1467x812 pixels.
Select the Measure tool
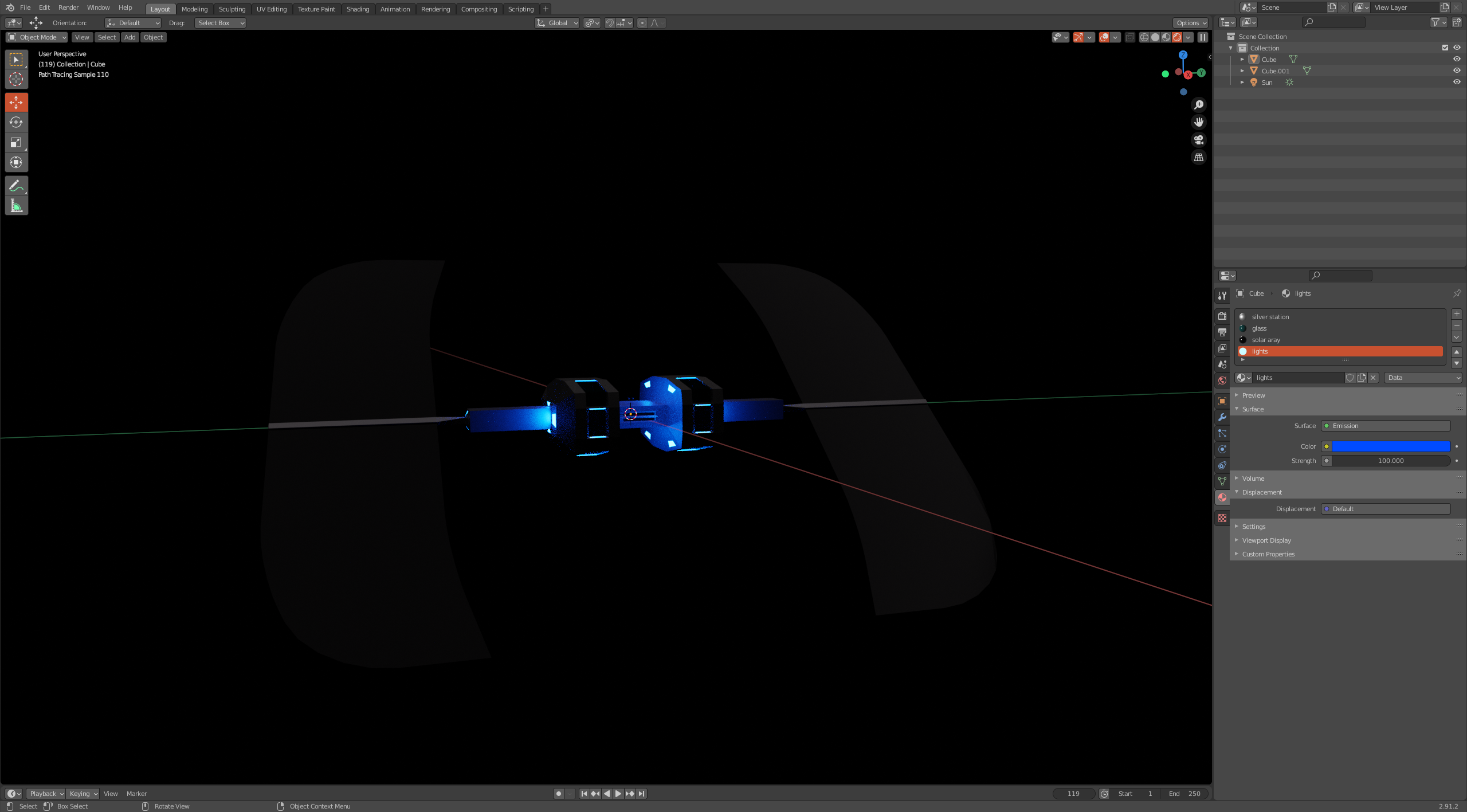(x=16, y=205)
